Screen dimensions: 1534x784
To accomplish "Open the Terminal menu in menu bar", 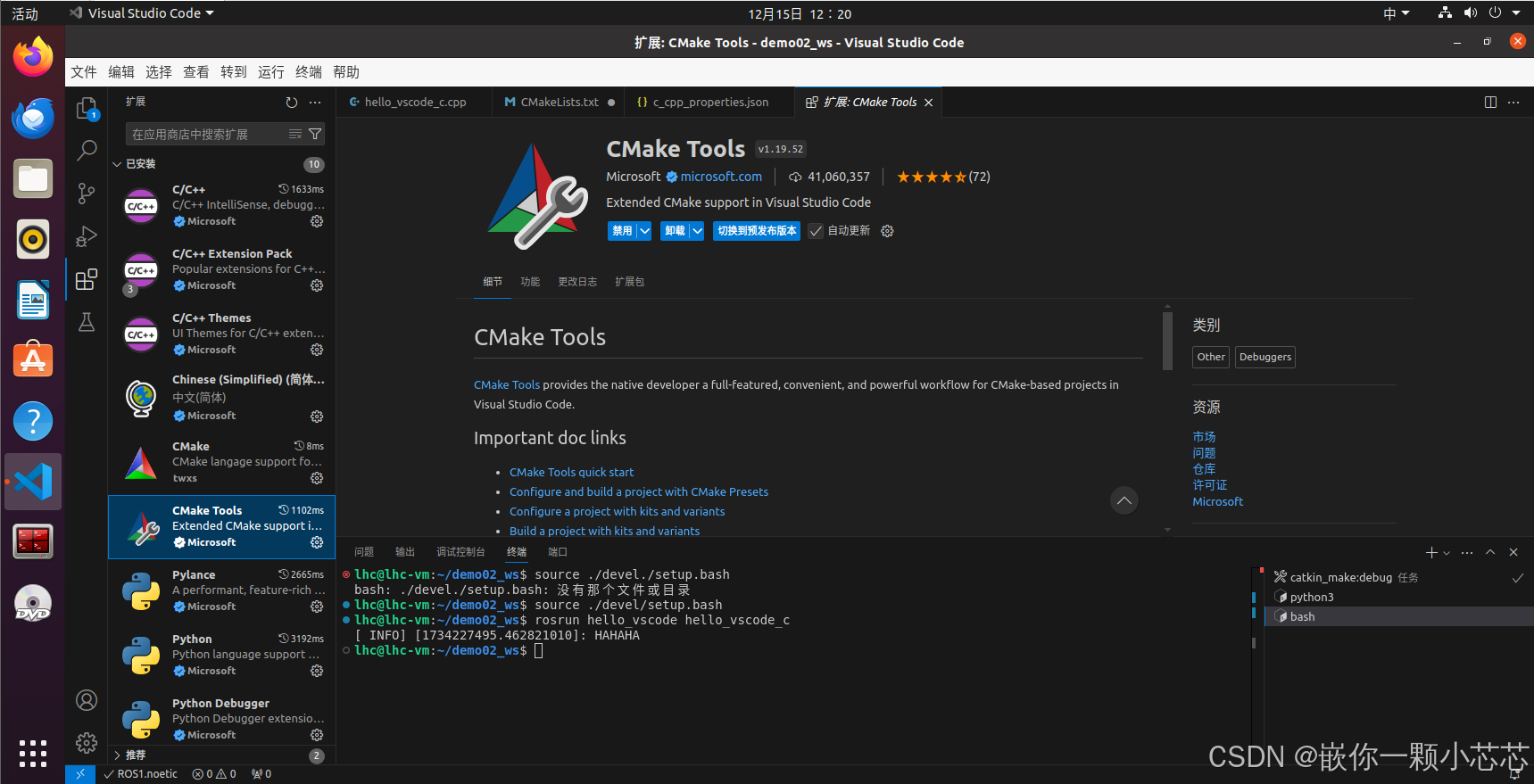I will tap(309, 72).
